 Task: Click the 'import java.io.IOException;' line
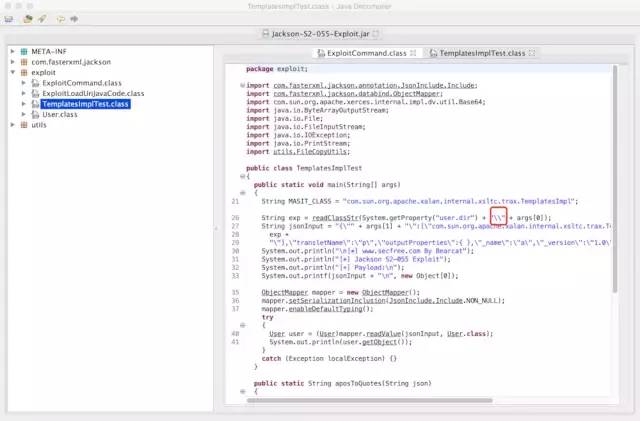click(298, 135)
